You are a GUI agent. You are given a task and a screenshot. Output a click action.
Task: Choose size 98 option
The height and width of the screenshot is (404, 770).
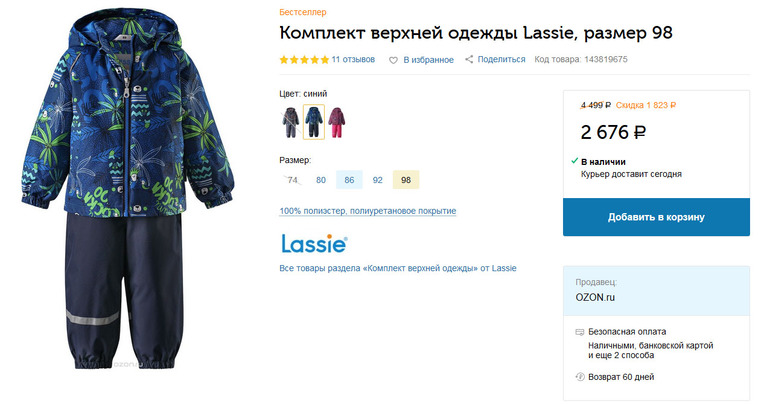pos(406,180)
